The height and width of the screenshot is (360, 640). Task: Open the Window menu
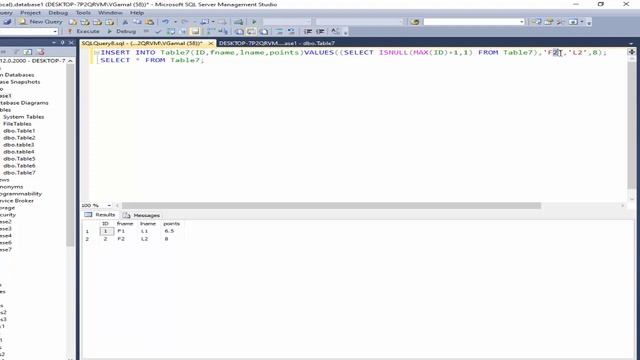pos(110,13)
